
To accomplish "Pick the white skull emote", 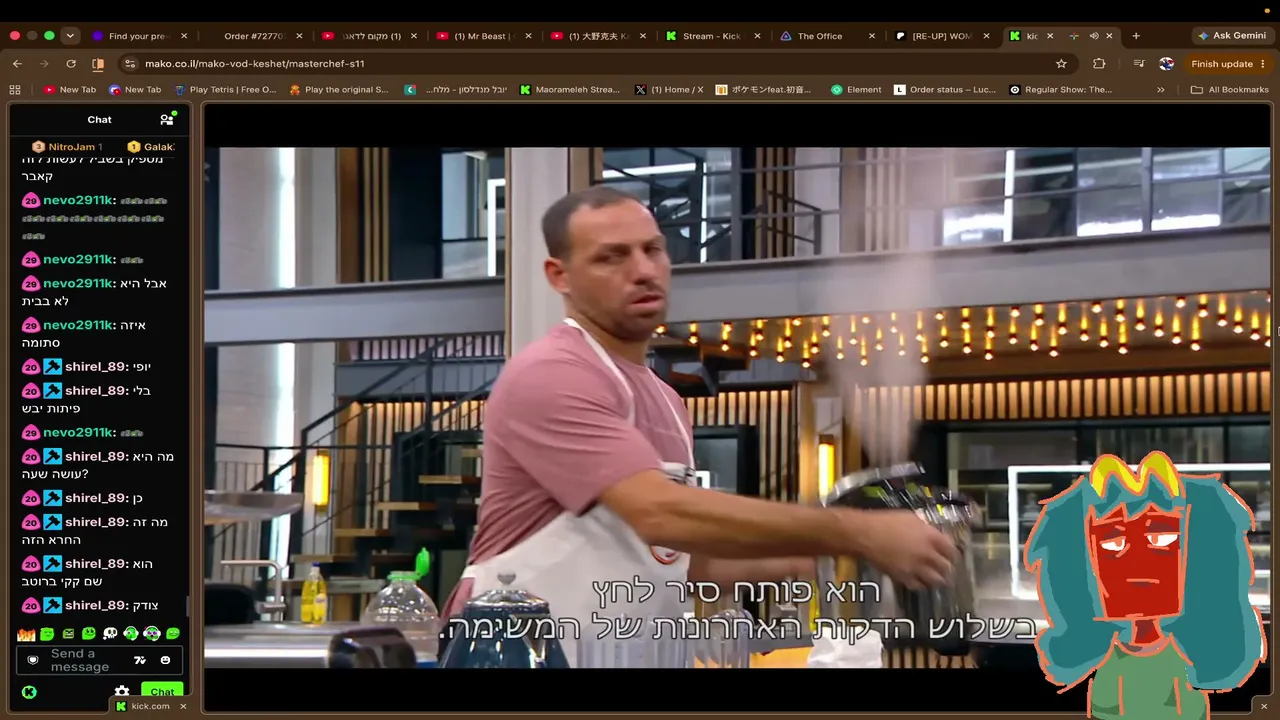I will pos(110,634).
